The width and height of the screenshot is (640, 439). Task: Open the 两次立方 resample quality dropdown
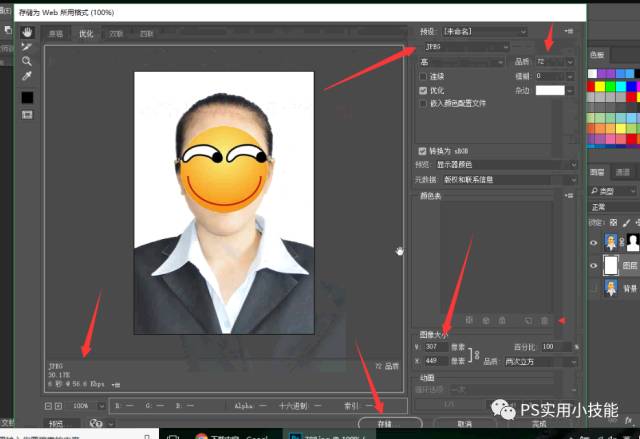coord(540,361)
